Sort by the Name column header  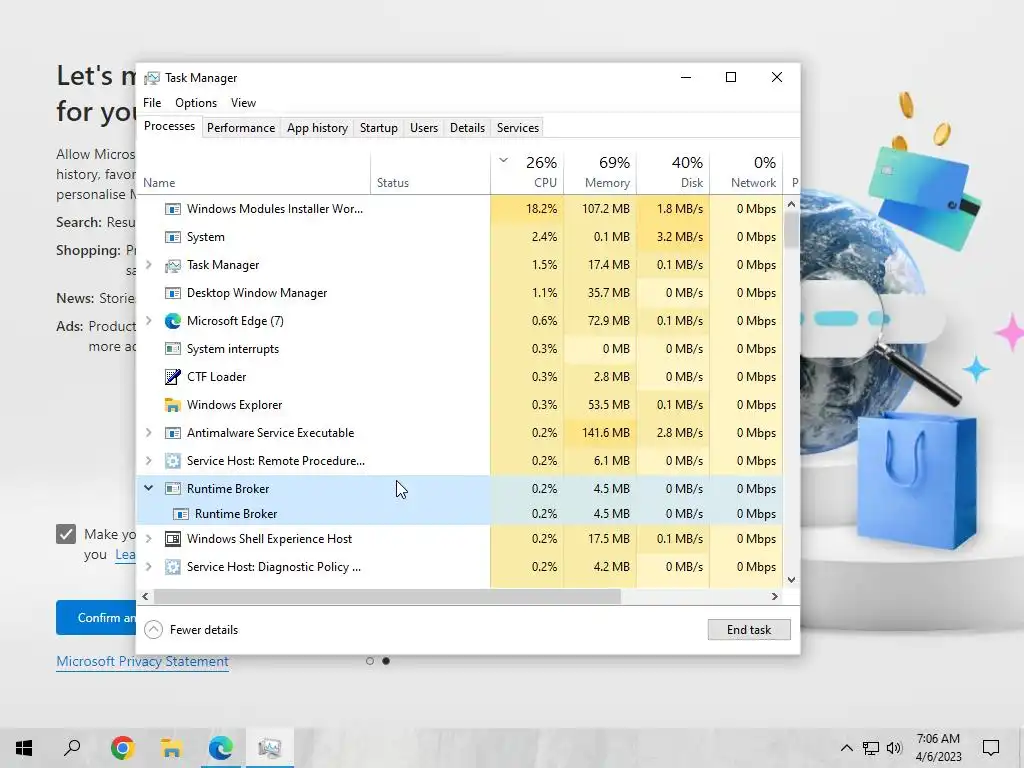click(x=255, y=173)
